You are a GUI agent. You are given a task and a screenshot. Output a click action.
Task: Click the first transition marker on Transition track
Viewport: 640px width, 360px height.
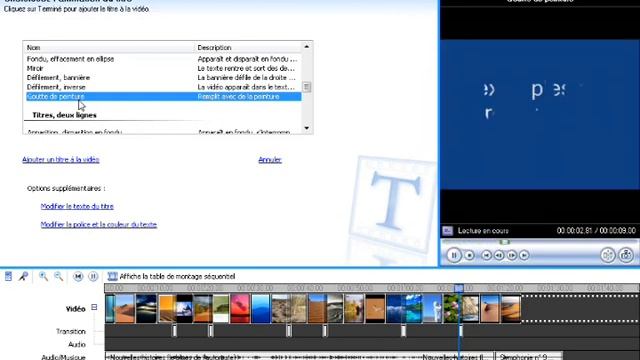pos(174,331)
